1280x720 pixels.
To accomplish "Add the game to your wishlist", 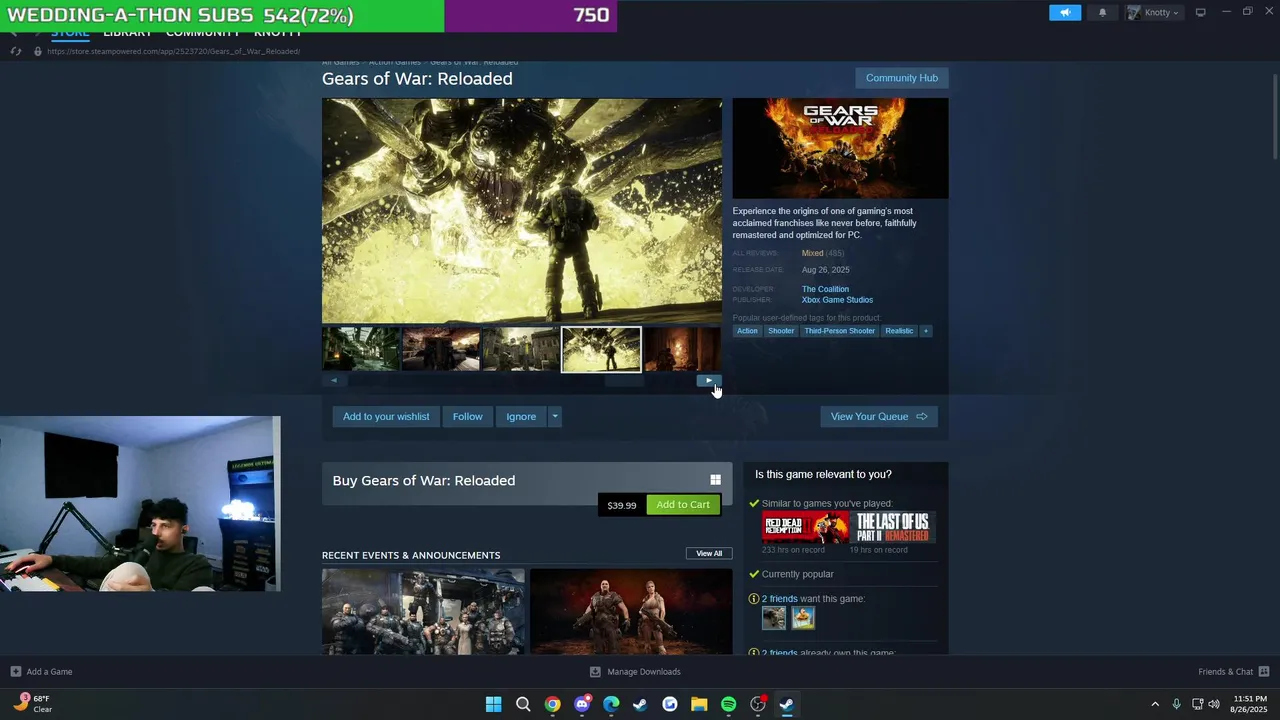I will point(386,417).
